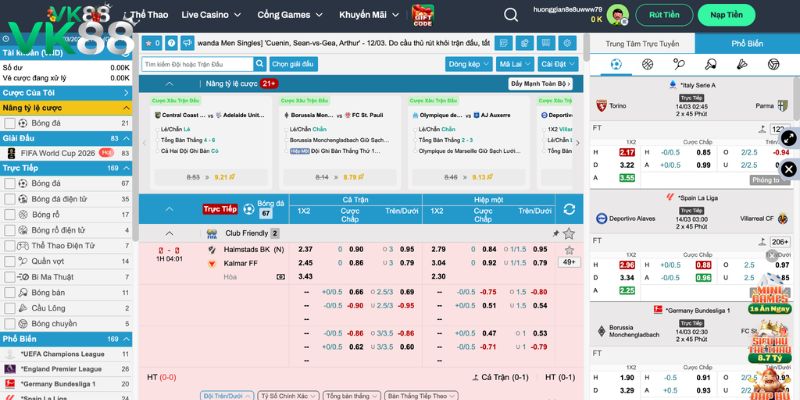Collapse the Club Friendly league row
This screenshot has width=800, height=400.
(169, 234)
